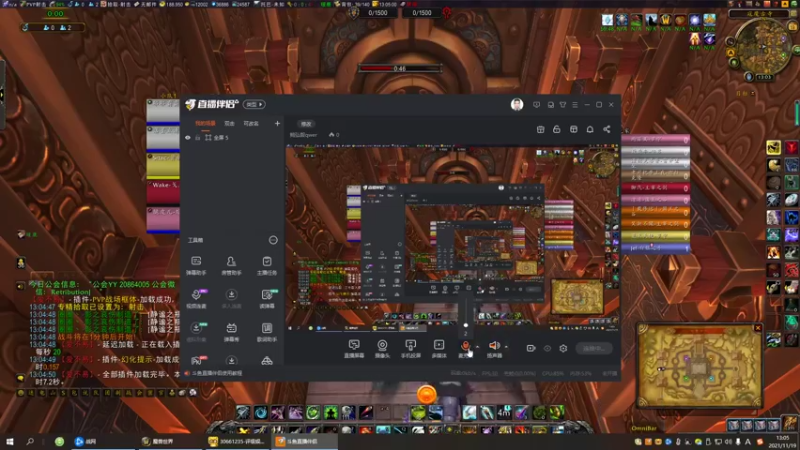
Task: Switch to the second scene tab
Action: (x=229, y=123)
